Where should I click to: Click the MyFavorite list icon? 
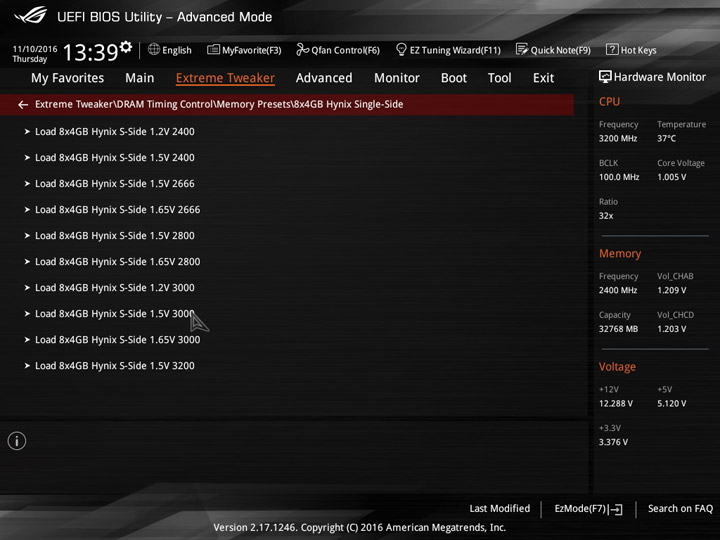(214, 49)
